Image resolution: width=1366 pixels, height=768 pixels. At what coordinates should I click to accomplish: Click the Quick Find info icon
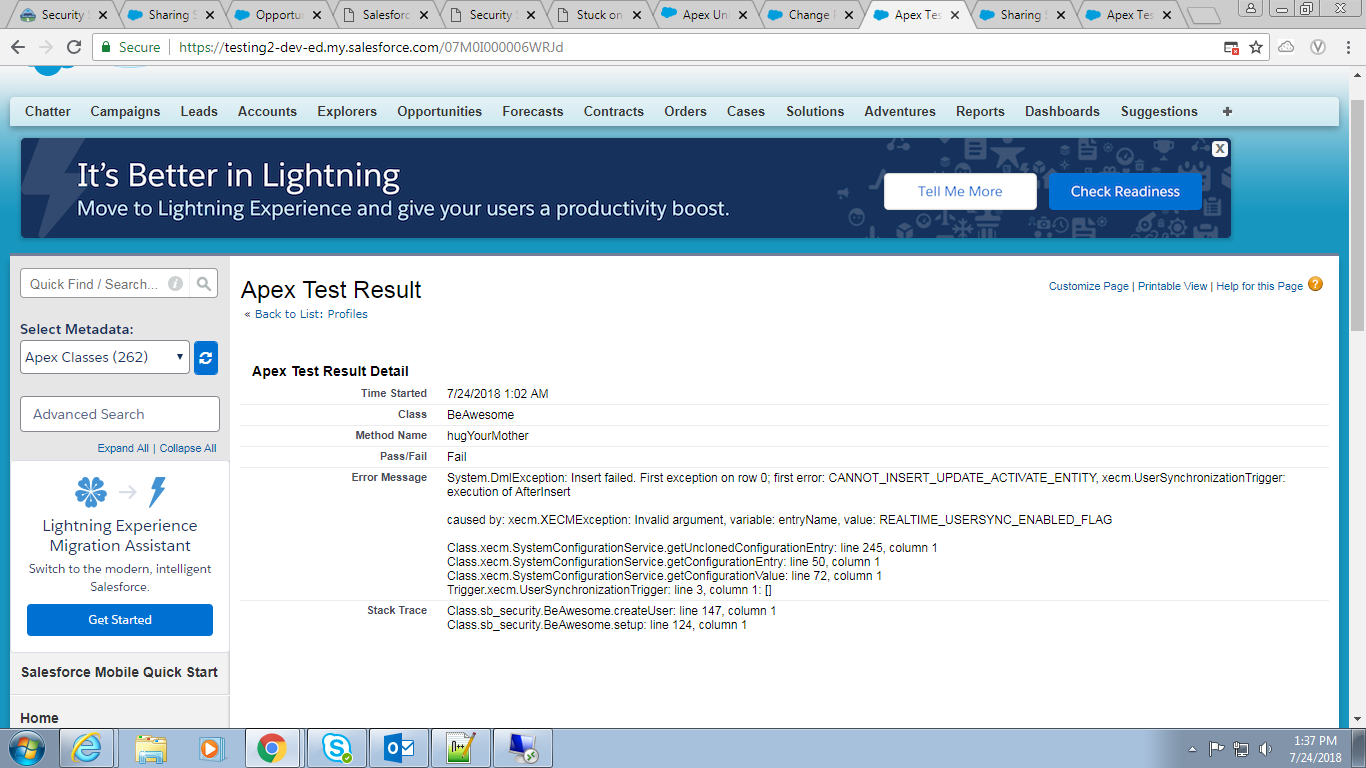[176, 284]
